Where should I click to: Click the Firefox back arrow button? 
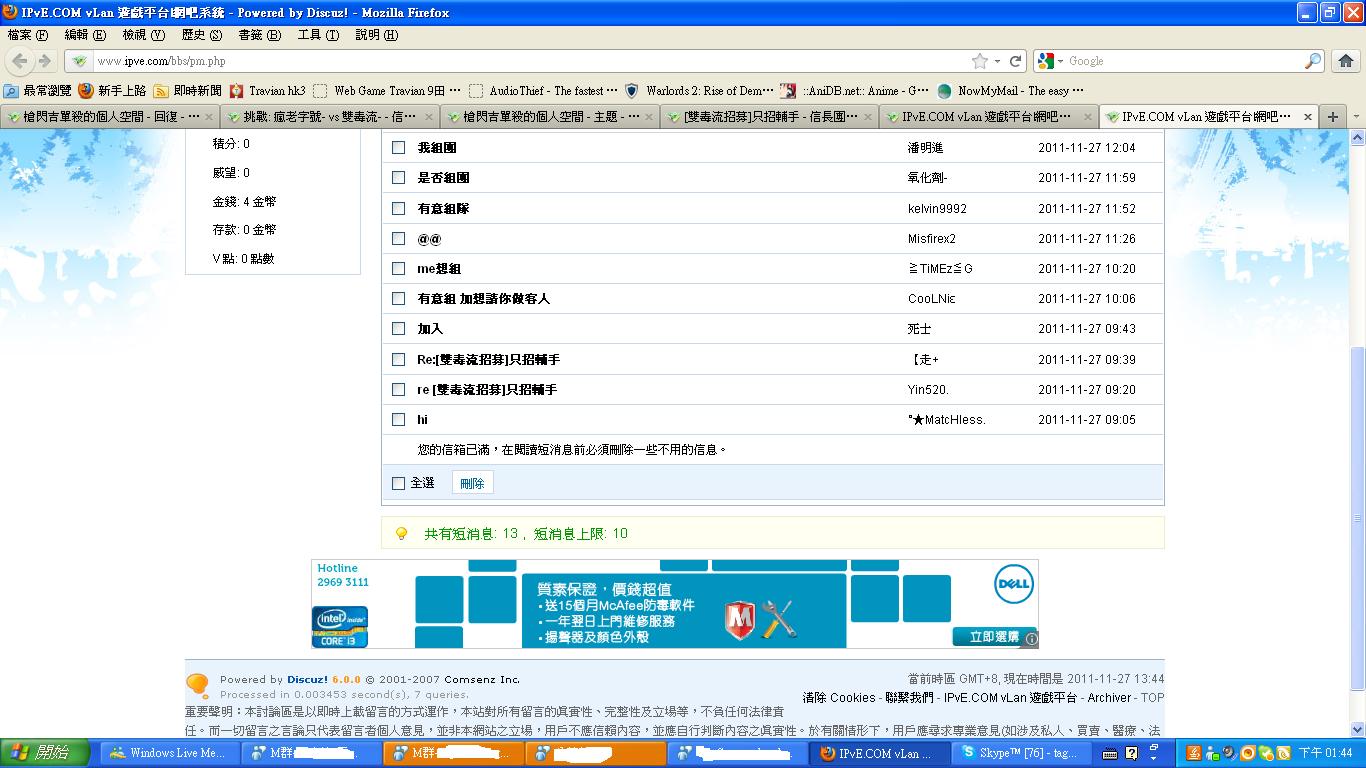(20, 61)
